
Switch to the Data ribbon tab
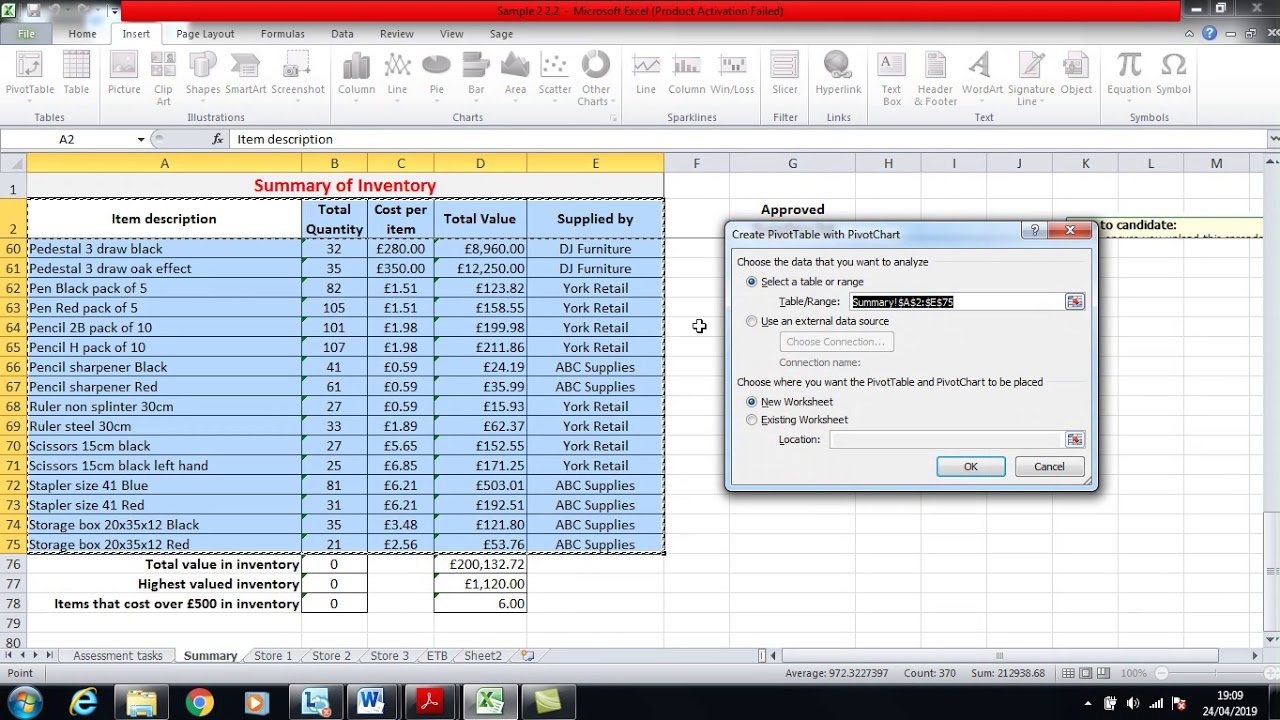(342, 34)
